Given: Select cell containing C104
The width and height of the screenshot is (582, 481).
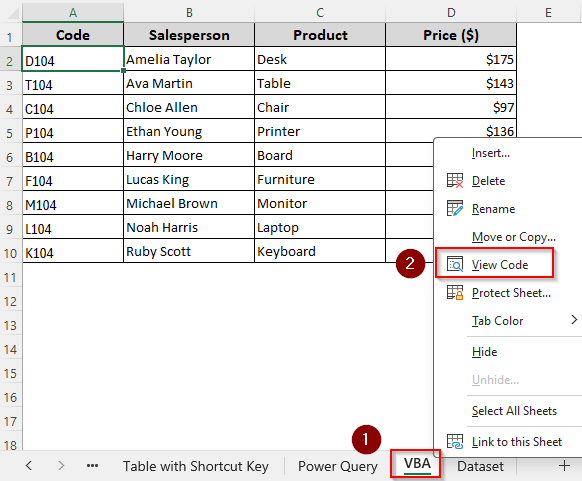Looking at the screenshot, I should point(73,107).
